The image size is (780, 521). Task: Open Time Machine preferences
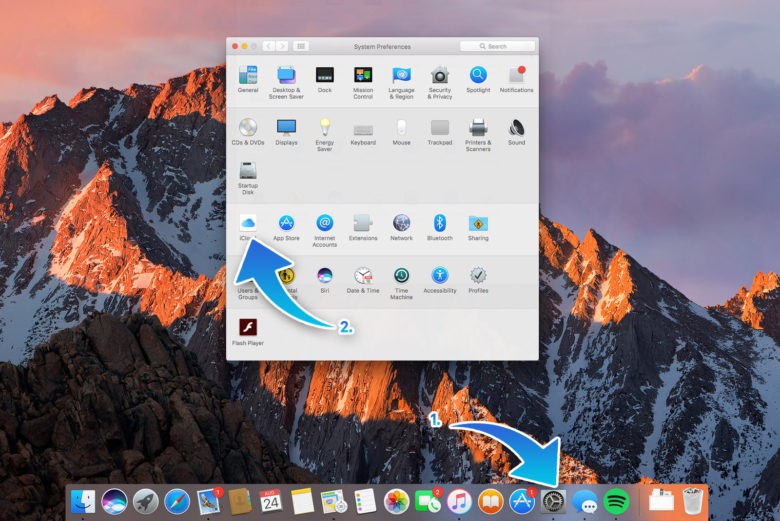tap(401, 276)
